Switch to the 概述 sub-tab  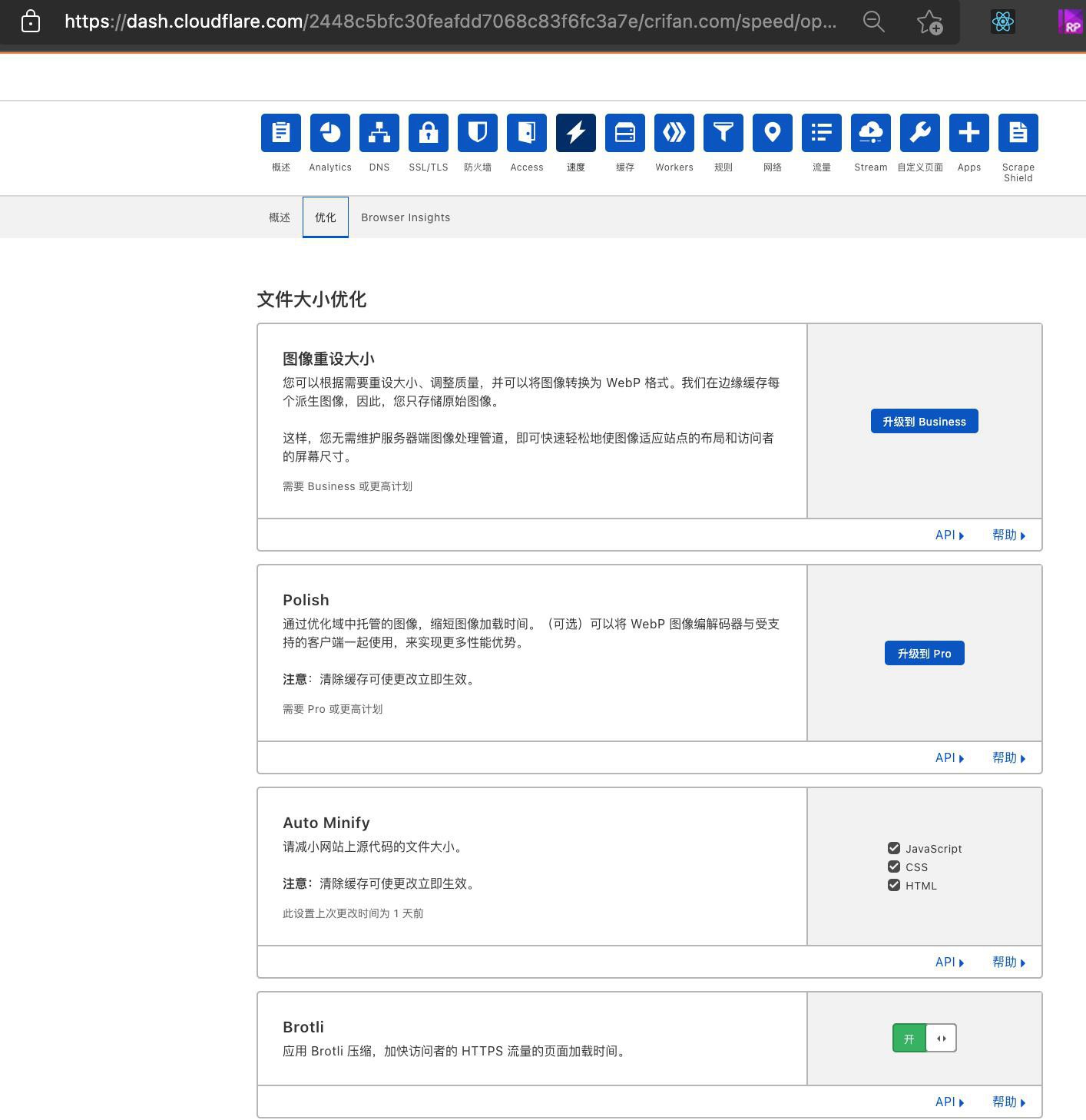pyautogui.click(x=280, y=217)
